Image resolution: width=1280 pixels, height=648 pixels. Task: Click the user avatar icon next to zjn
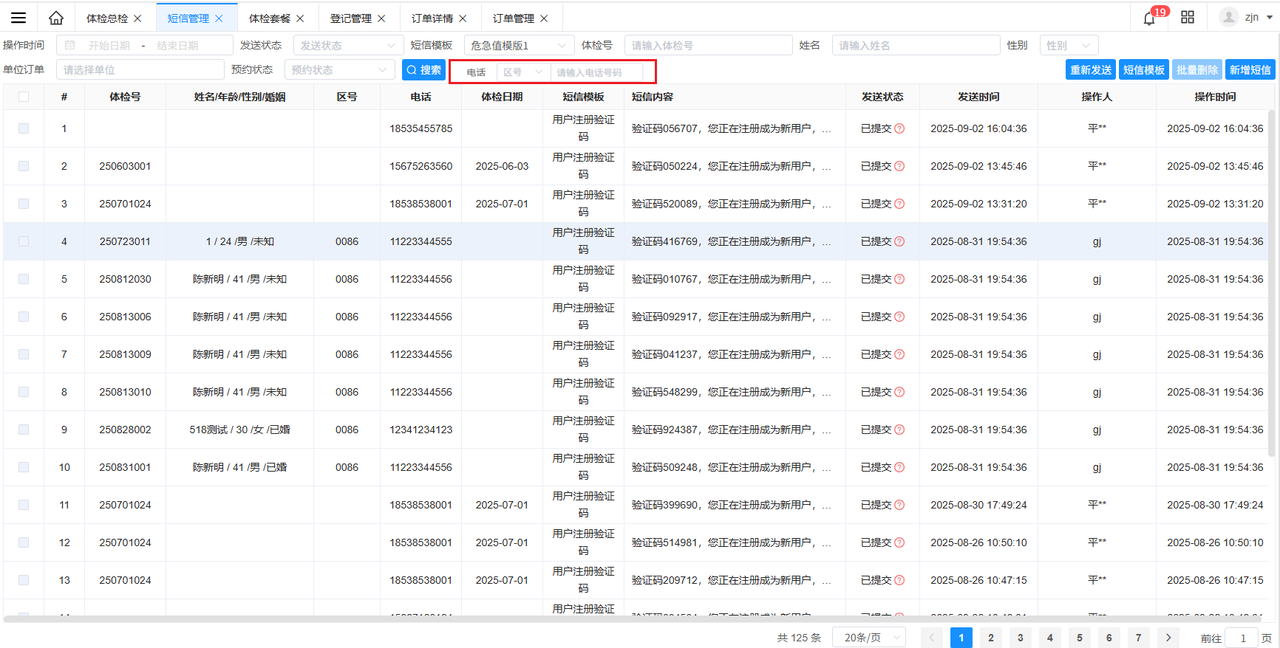1229,18
